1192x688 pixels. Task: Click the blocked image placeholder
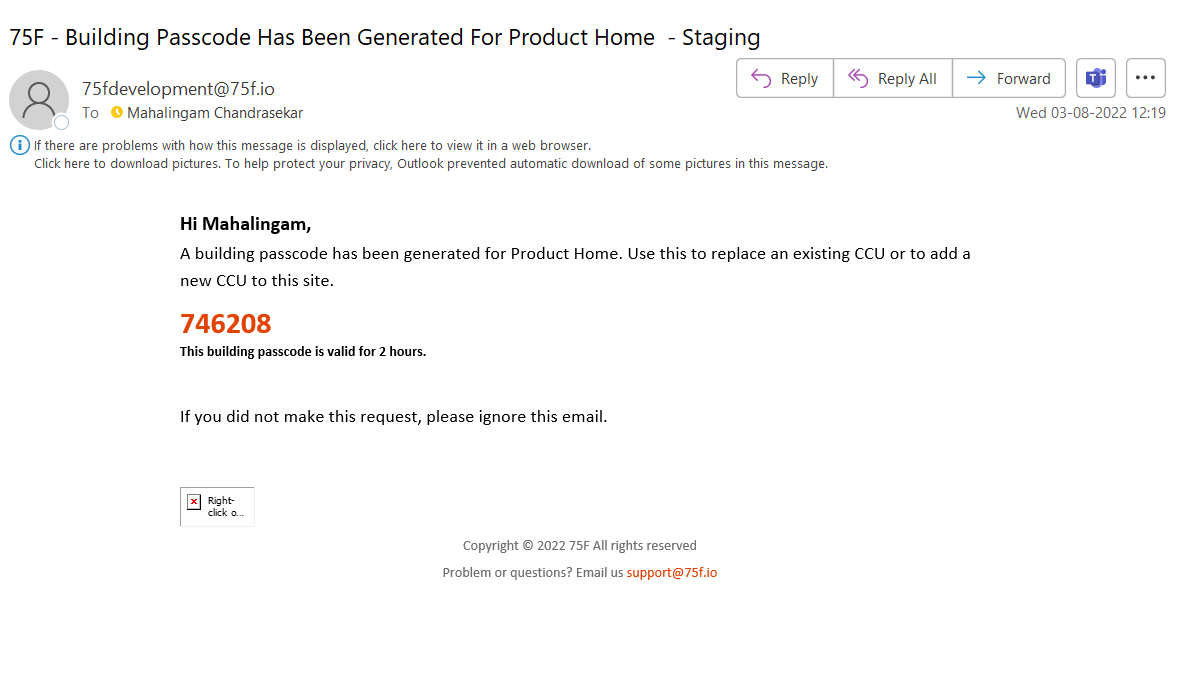217,506
